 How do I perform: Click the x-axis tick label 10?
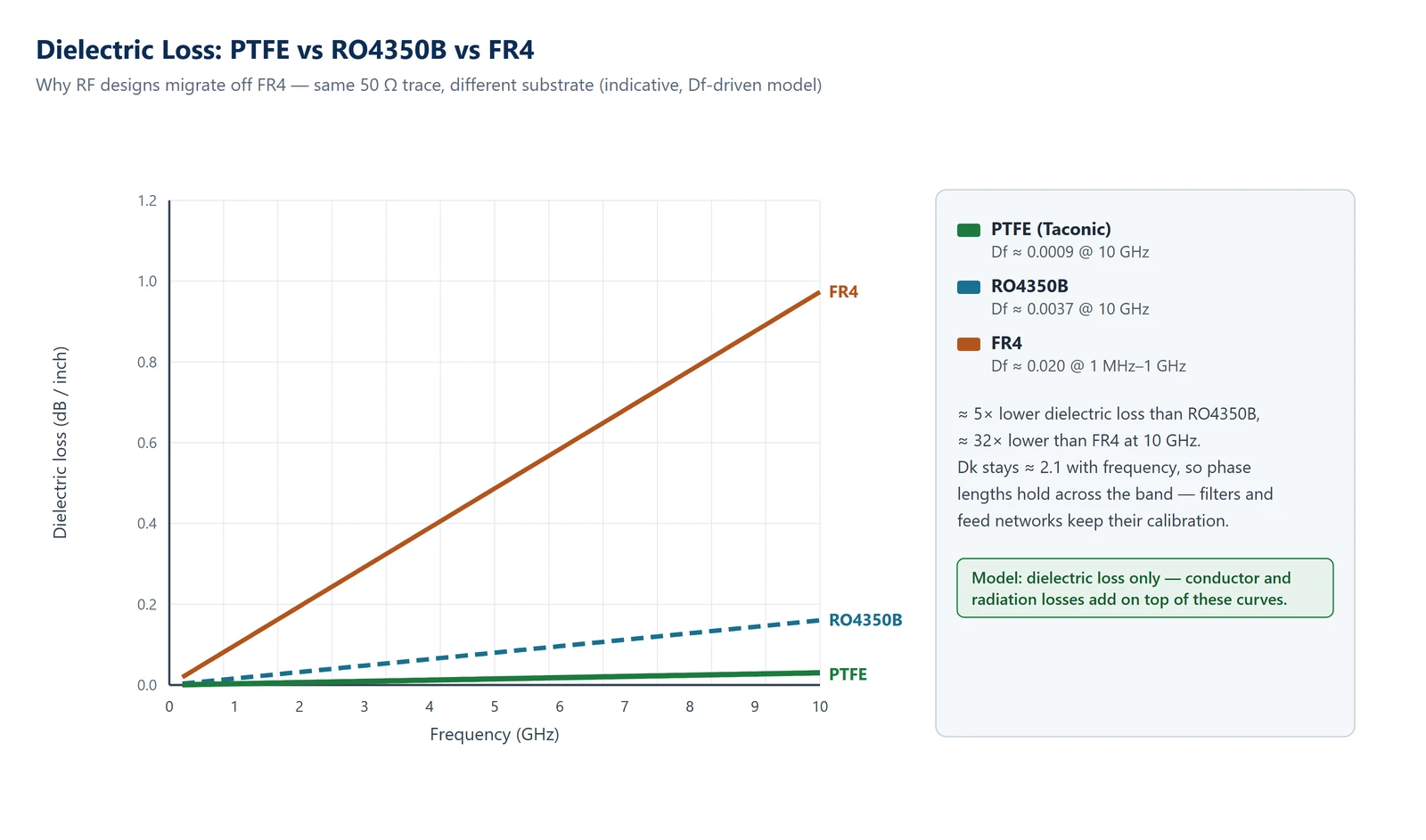(x=820, y=706)
